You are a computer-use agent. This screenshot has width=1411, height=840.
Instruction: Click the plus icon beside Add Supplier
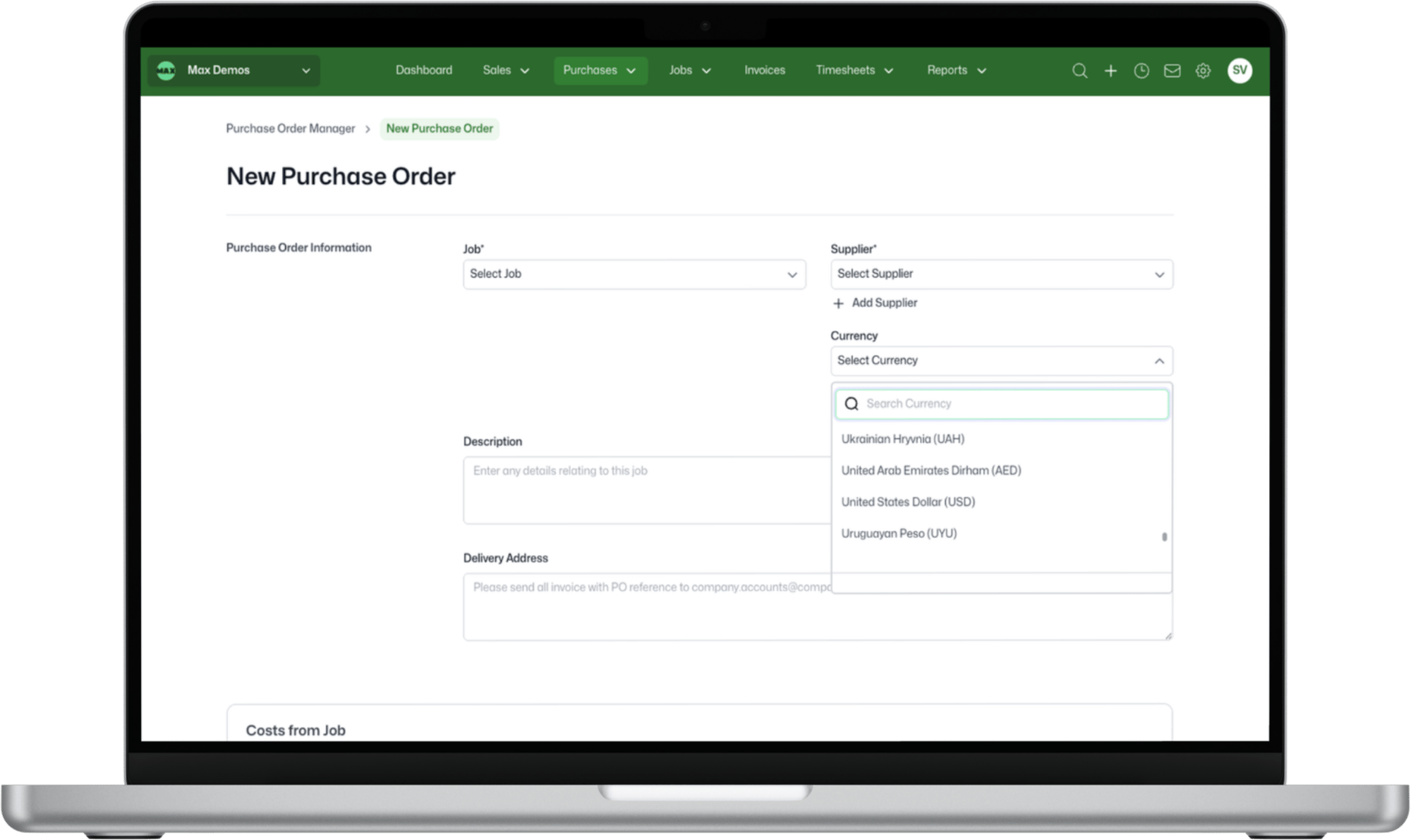click(838, 303)
